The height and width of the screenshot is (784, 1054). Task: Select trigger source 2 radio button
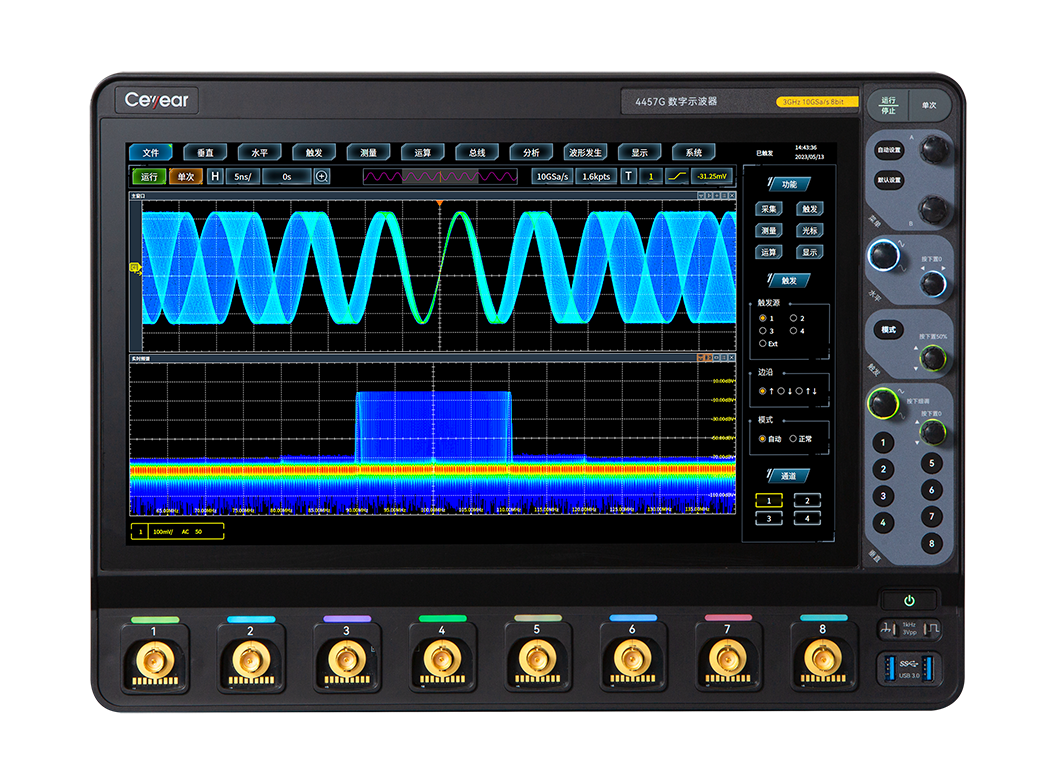794,318
